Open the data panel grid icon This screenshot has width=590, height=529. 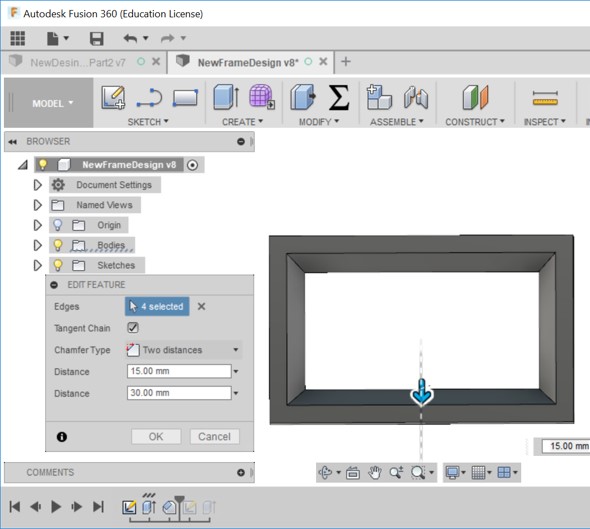click(18, 38)
